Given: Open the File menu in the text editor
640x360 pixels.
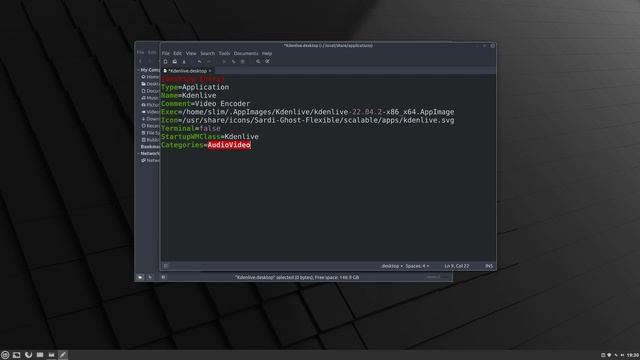Looking at the screenshot, I should 165,53.
